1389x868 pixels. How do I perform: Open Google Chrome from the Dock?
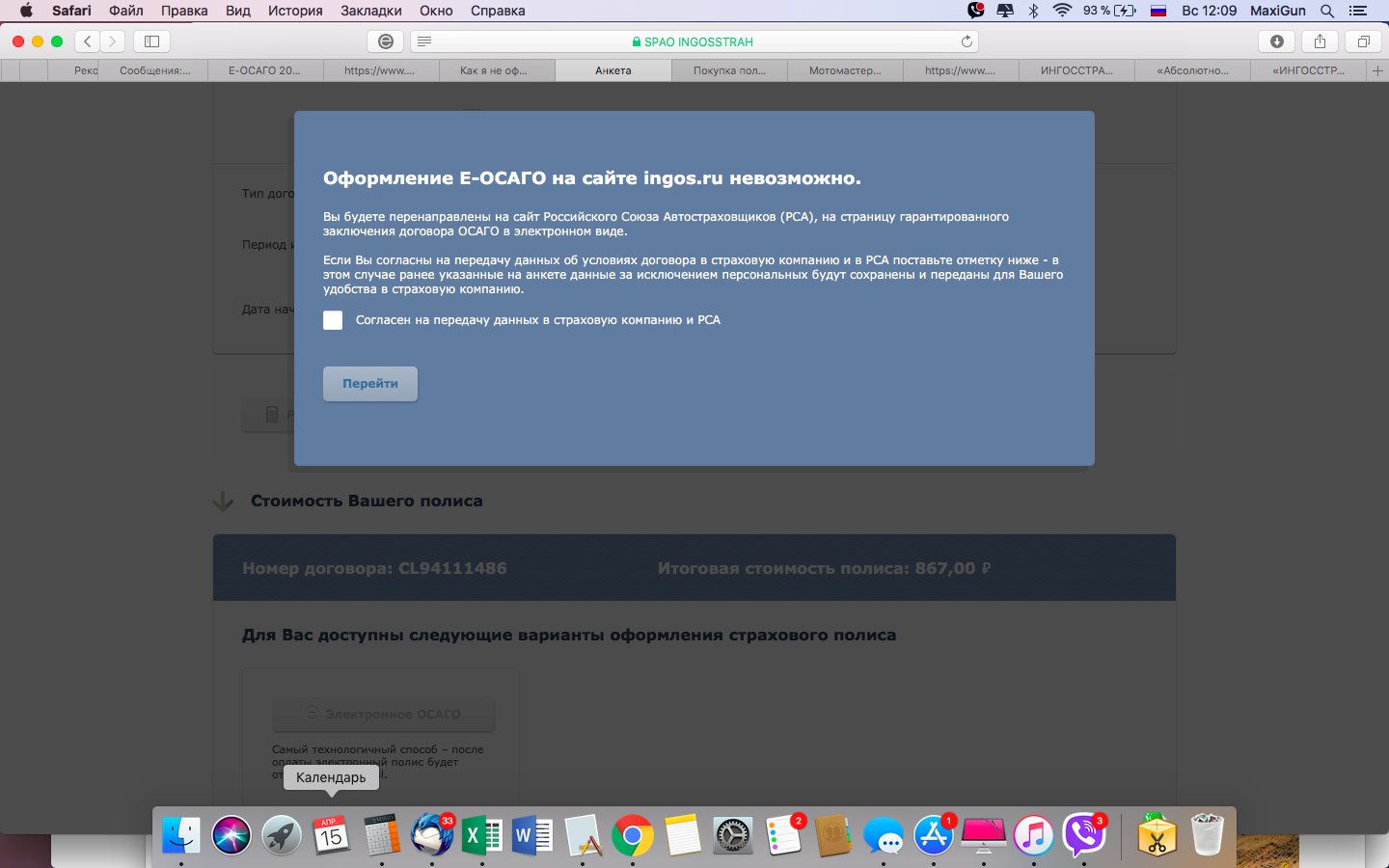point(632,835)
